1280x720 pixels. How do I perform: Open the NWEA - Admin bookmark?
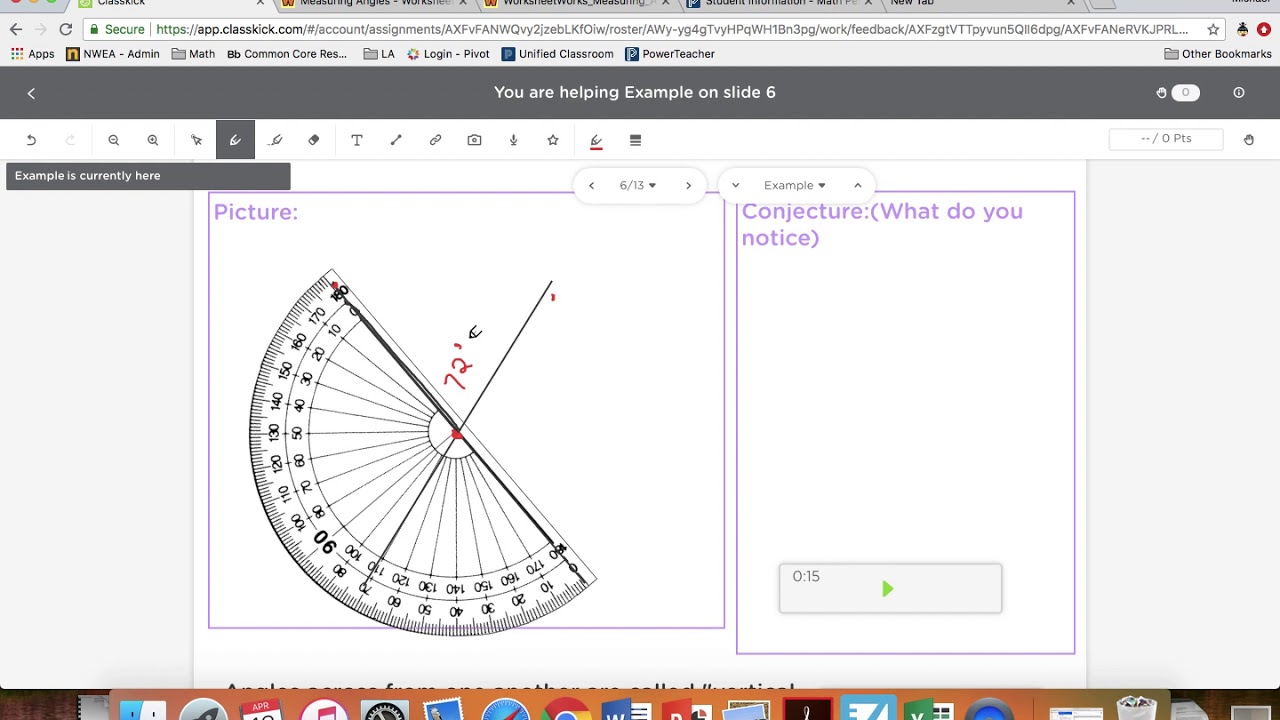(x=113, y=54)
